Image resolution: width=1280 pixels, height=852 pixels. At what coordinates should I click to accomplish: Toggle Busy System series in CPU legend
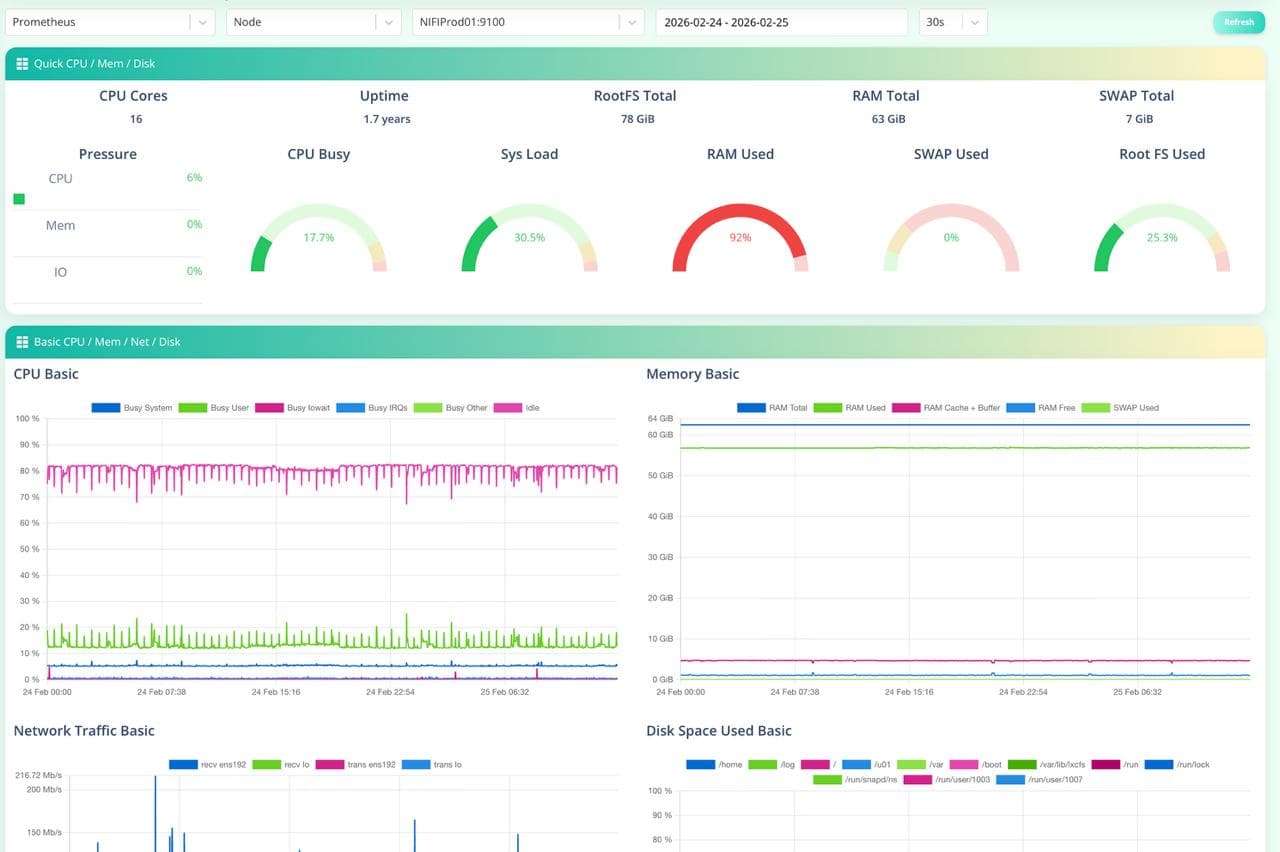[x=132, y=408]
